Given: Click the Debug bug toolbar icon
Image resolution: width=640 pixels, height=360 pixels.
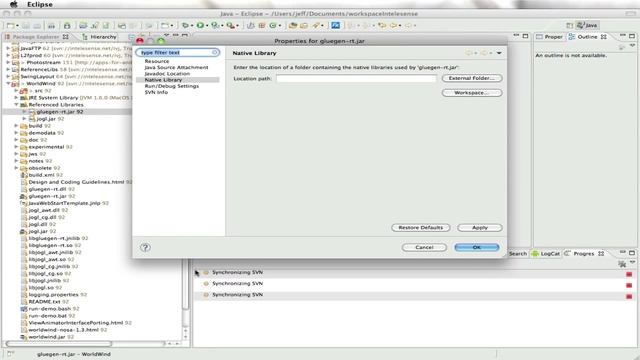Looking at the screenshot, I should point(185,25).
